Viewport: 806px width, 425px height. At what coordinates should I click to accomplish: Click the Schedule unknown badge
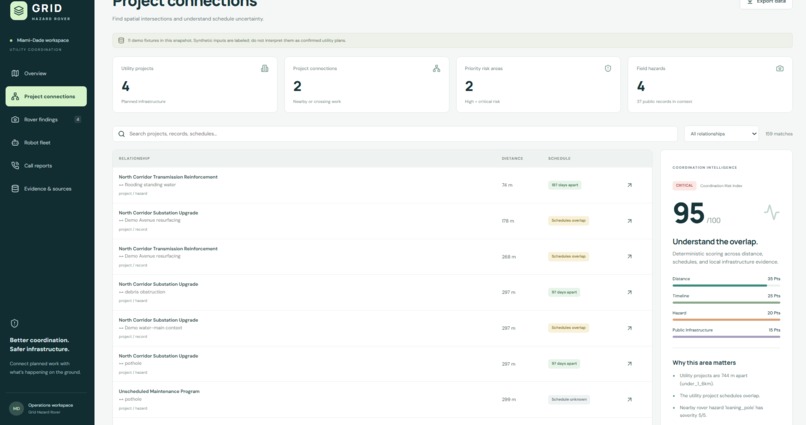(569, 399)
